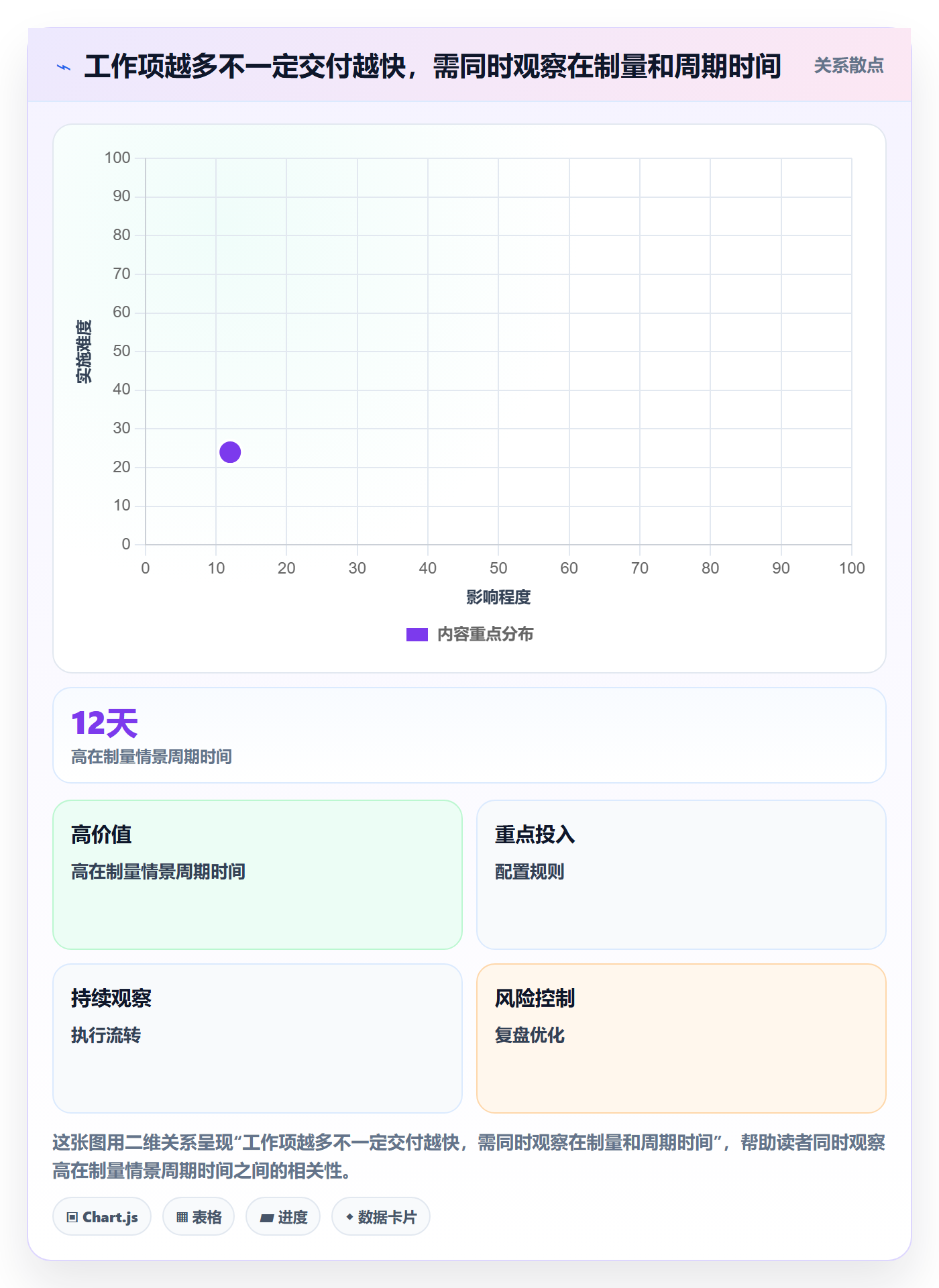This screenshot has height=1288, width=939.
Task: Select the Chart.js tag chip
Action: (x=102, y=1216)
